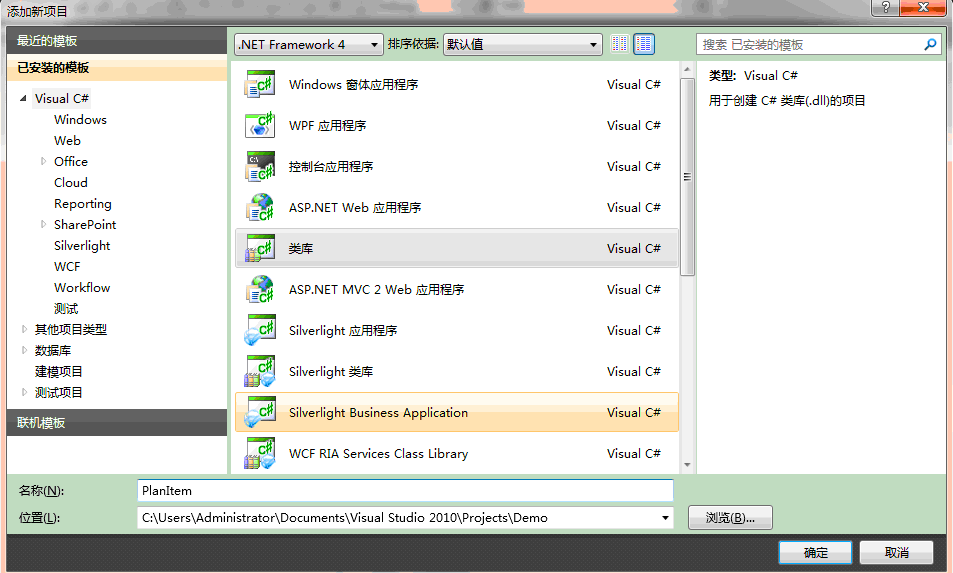
Task: Click the WCF RIA Services Class Library icon
Action: tap(260, 454)
